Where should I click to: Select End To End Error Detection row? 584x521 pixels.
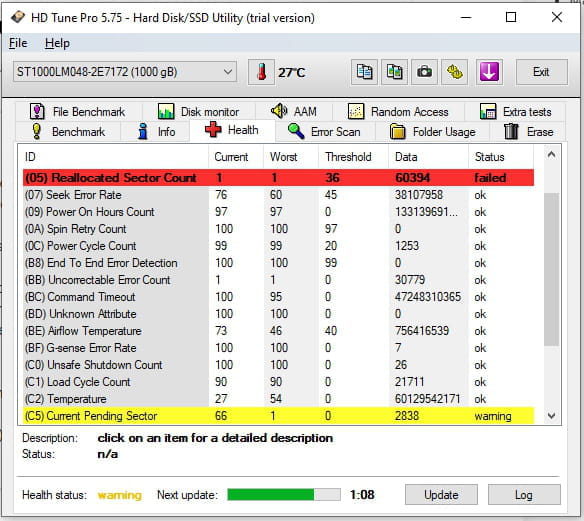278,263
